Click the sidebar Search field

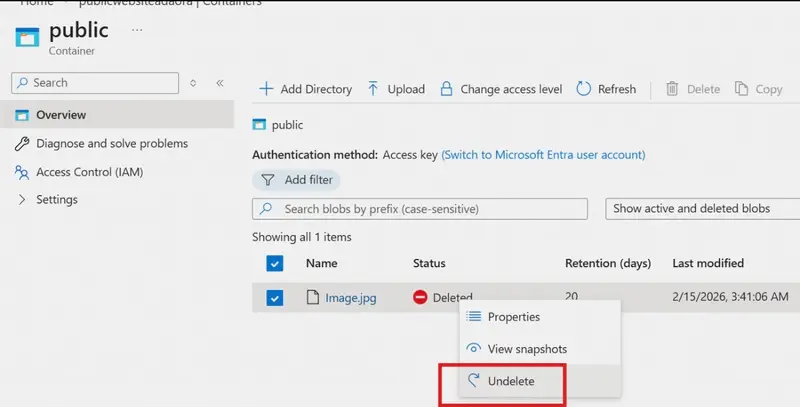[x=95, y=83]
